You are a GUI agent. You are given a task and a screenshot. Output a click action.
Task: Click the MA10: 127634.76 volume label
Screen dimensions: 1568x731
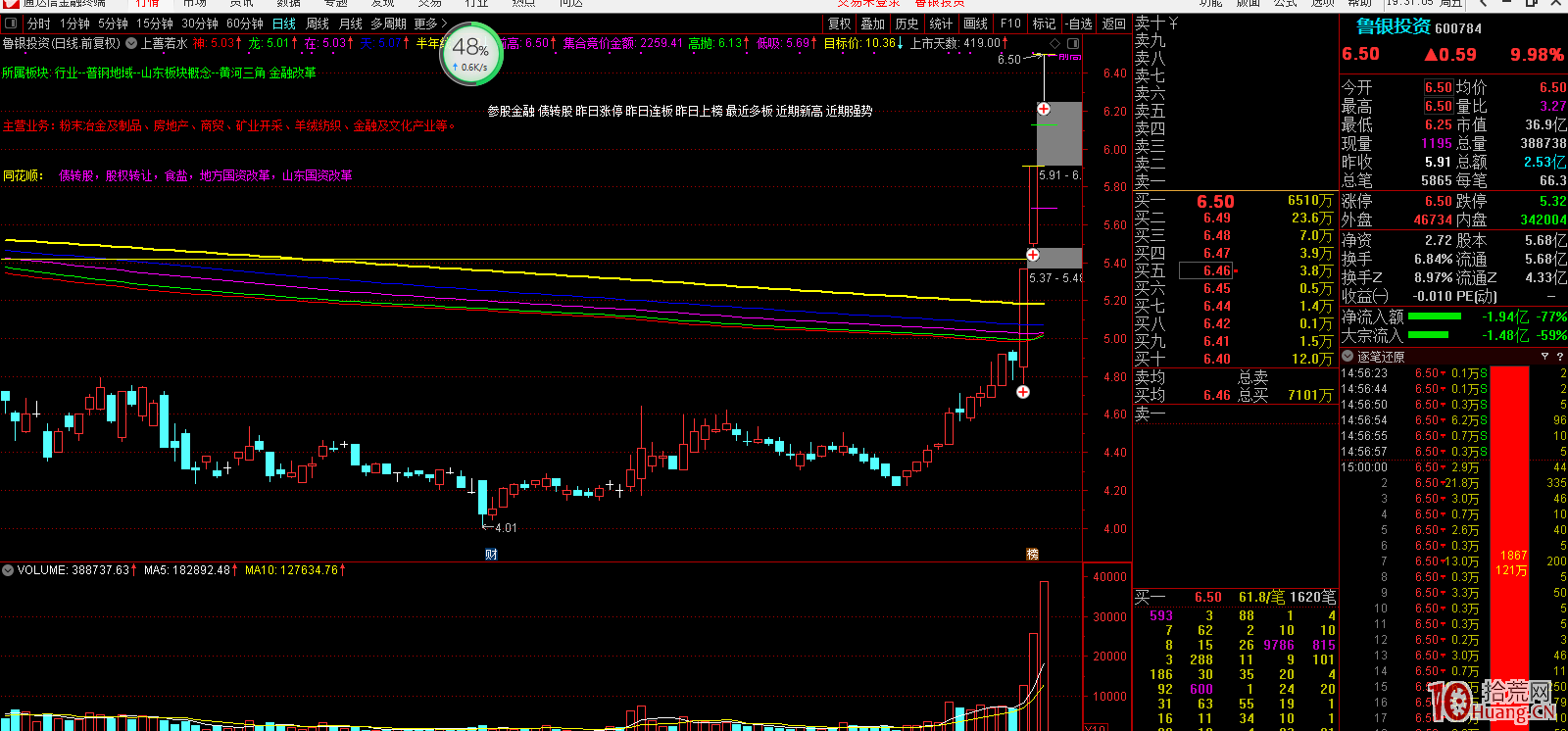pyautogui.click(x=295, y=569)
